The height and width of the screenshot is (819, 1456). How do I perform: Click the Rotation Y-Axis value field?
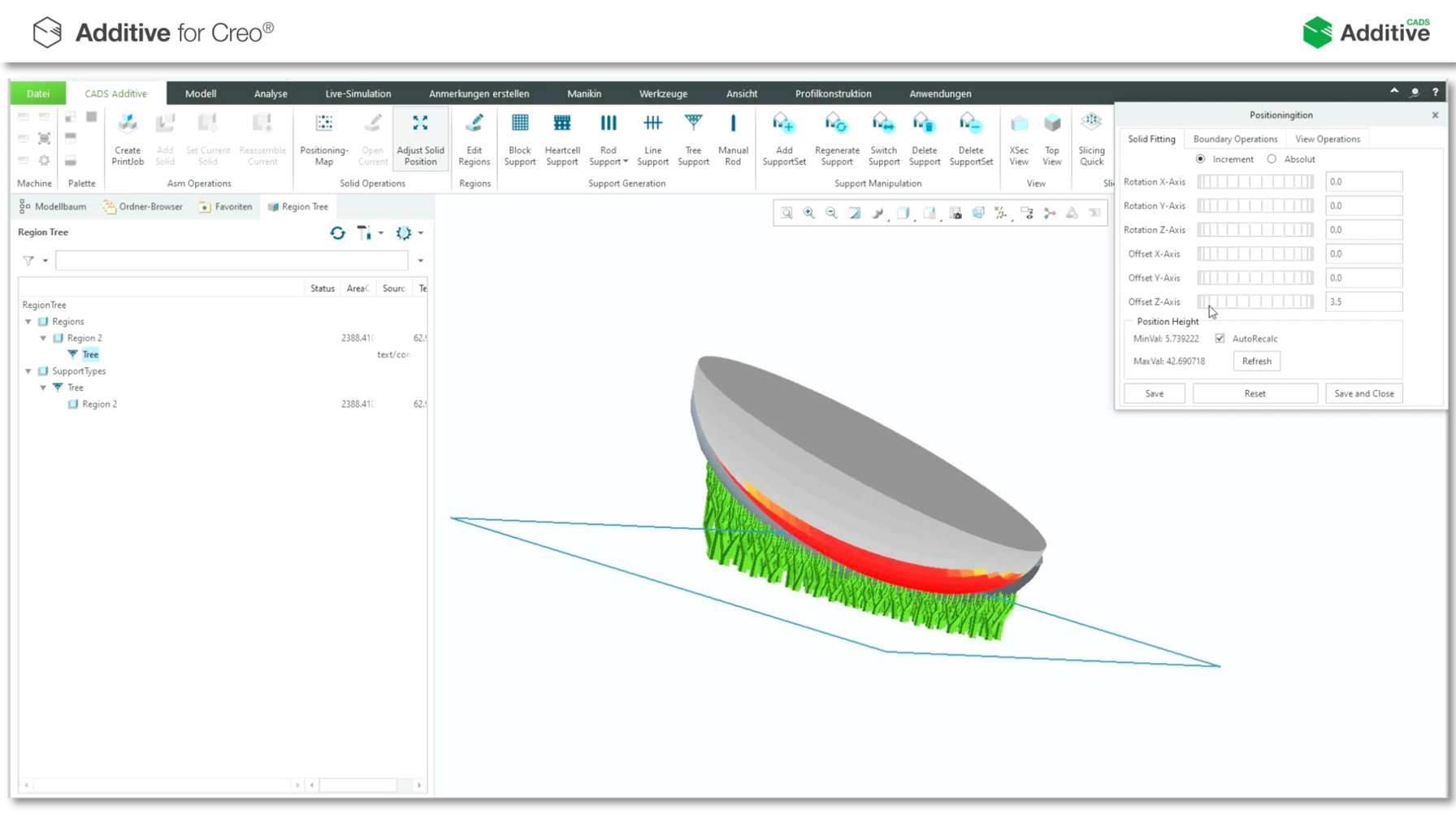click(1364, 206)
